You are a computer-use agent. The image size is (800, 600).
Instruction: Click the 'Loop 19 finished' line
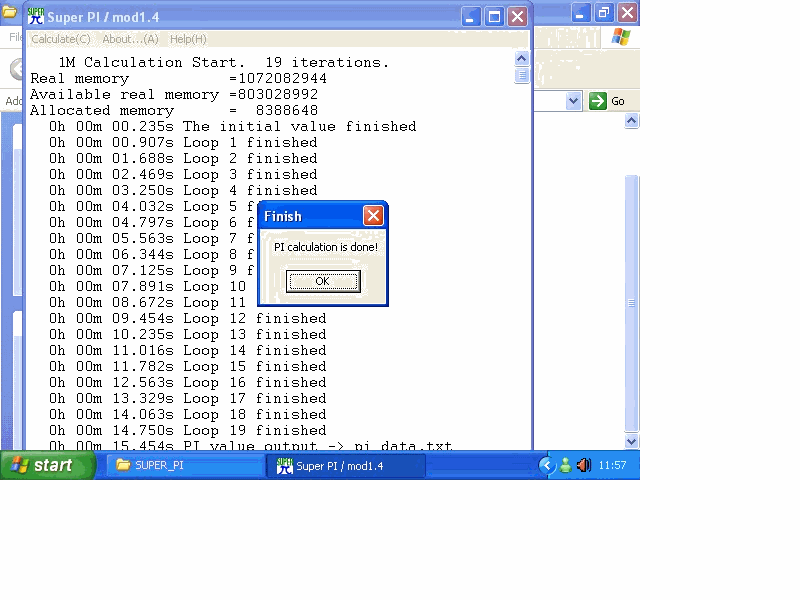coord(188,431)
